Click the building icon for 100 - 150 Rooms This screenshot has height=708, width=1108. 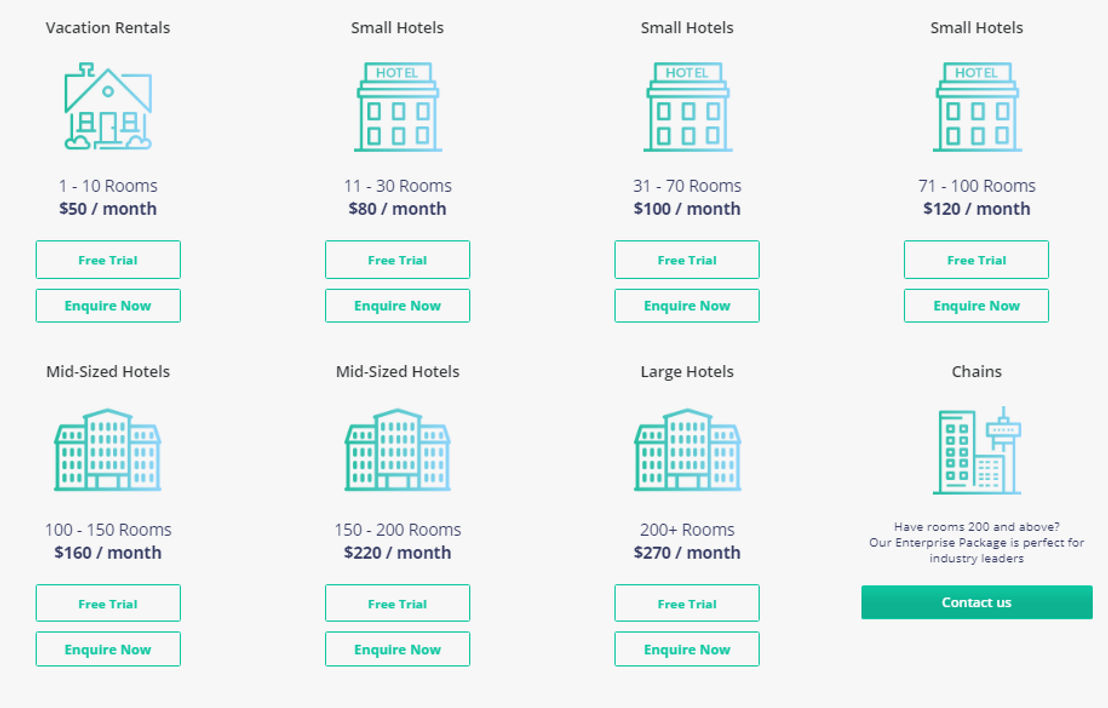pos(108,449)
